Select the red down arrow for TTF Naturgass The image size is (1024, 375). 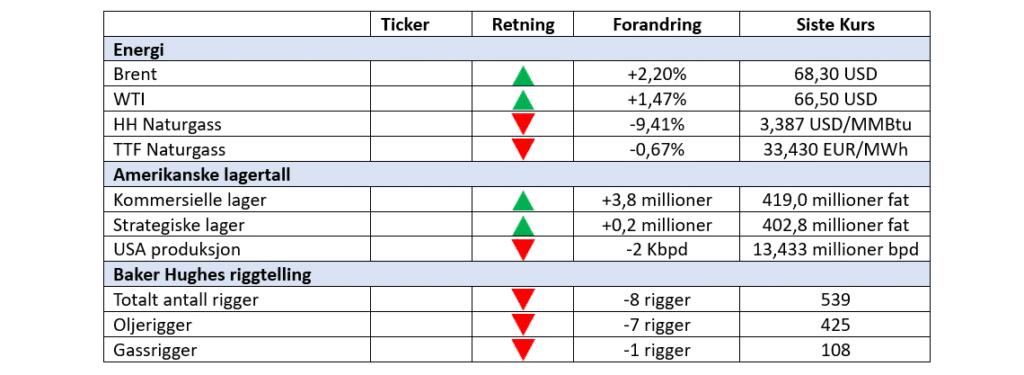tap(523, 150)
